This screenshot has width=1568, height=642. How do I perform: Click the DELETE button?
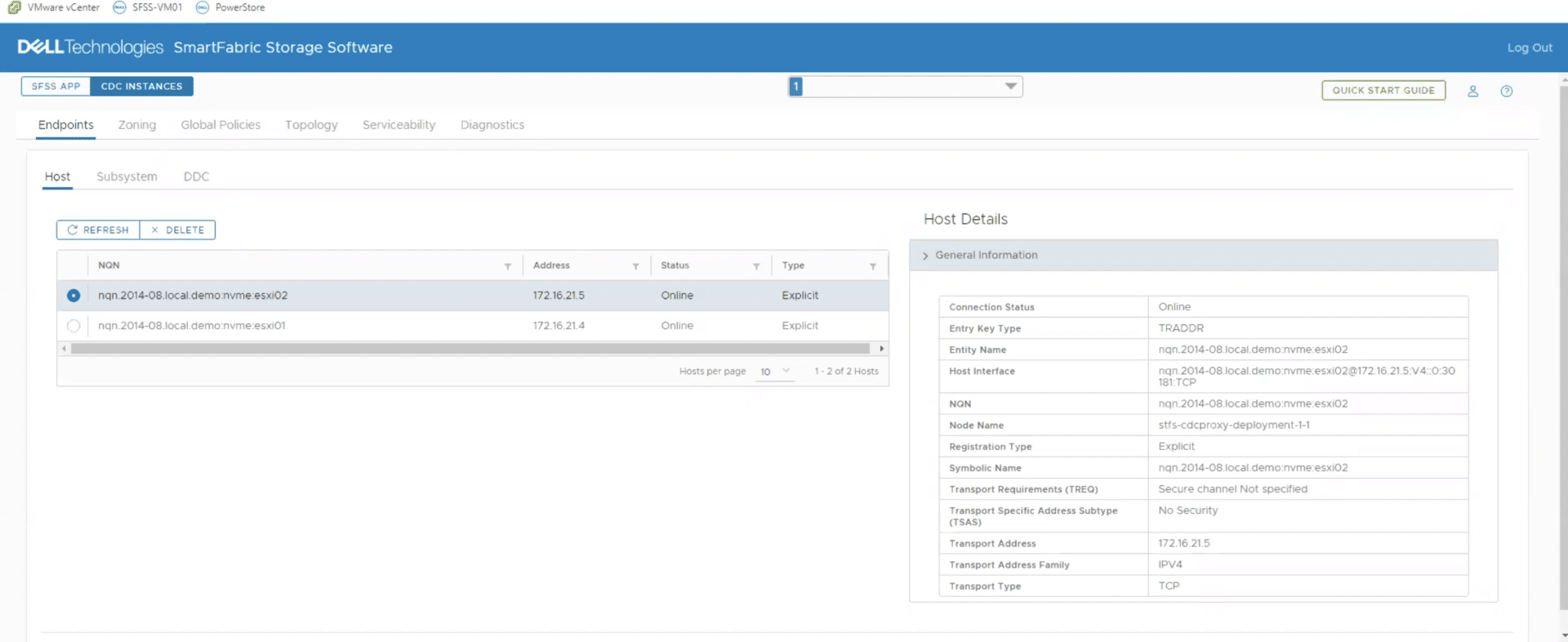click(177, 230)
